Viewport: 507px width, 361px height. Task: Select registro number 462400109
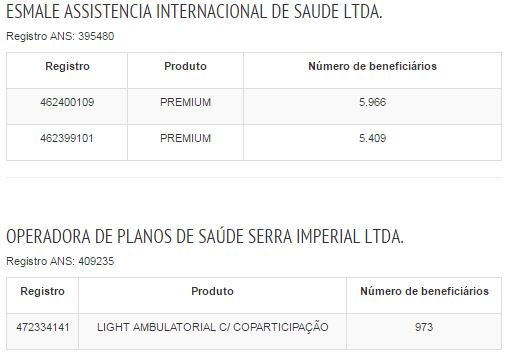click(67, 102)
